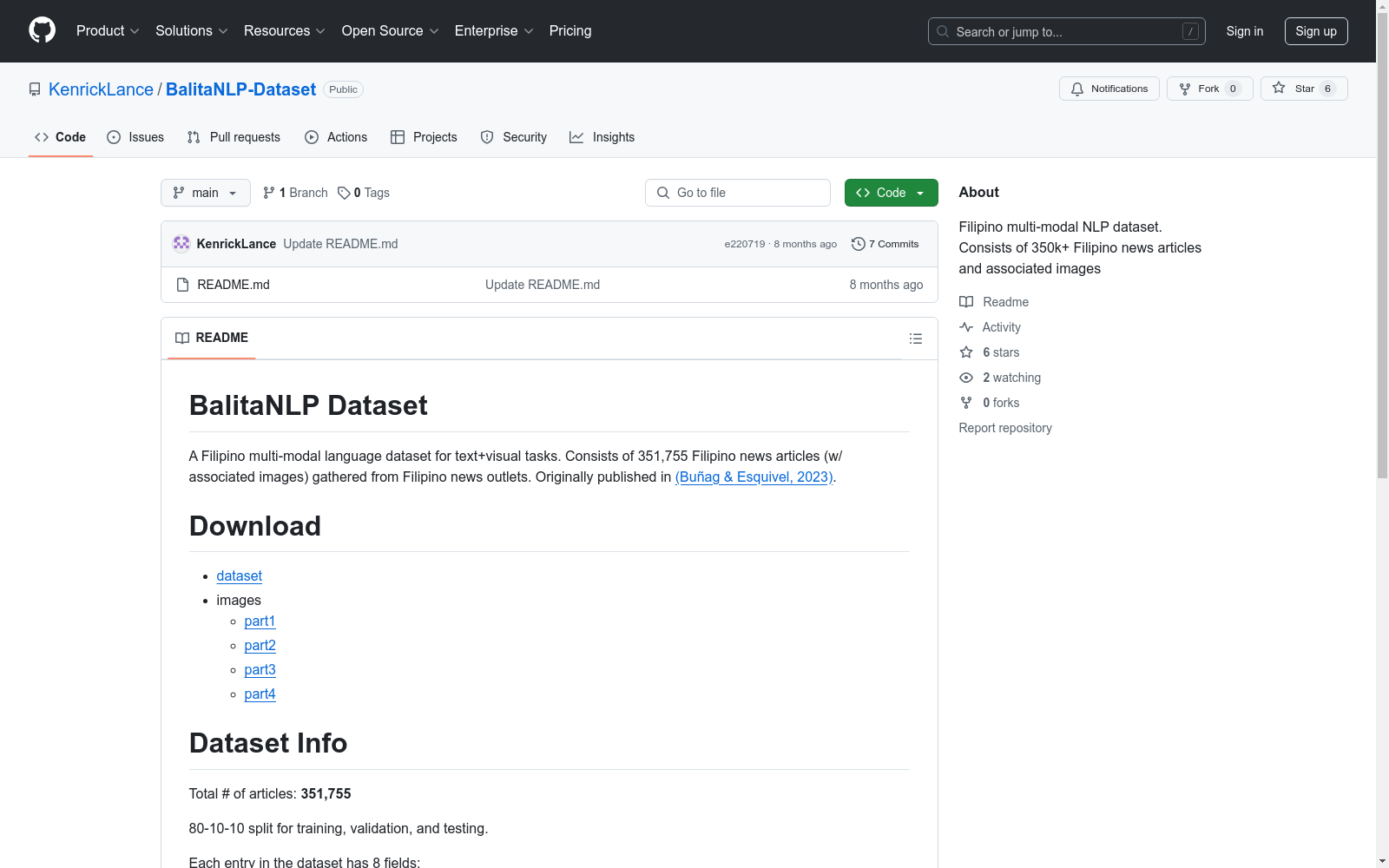Click the book icon on README tab
Viewport: 1389px width, 868px height.
point(182,338)
